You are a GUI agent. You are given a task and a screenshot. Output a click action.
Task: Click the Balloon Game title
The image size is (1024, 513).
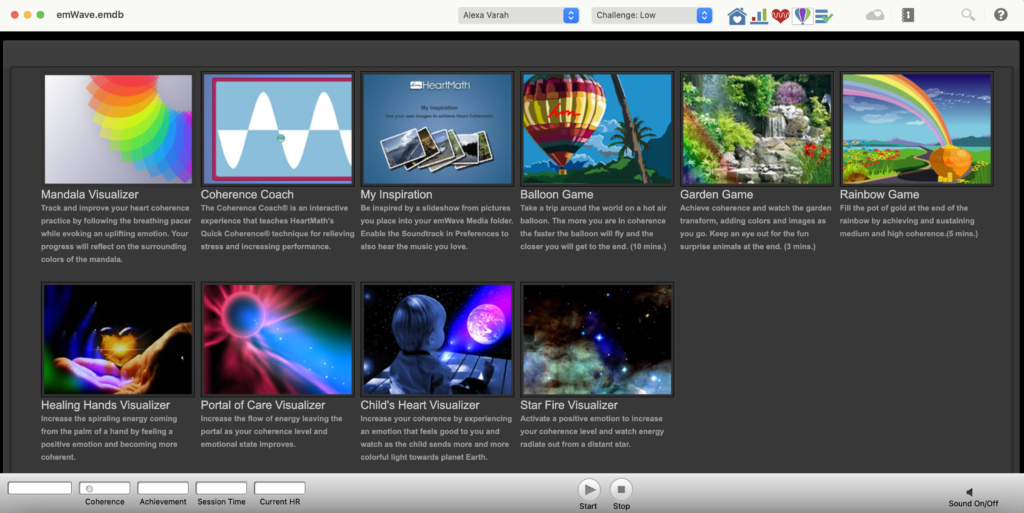[x=556, y=194]
